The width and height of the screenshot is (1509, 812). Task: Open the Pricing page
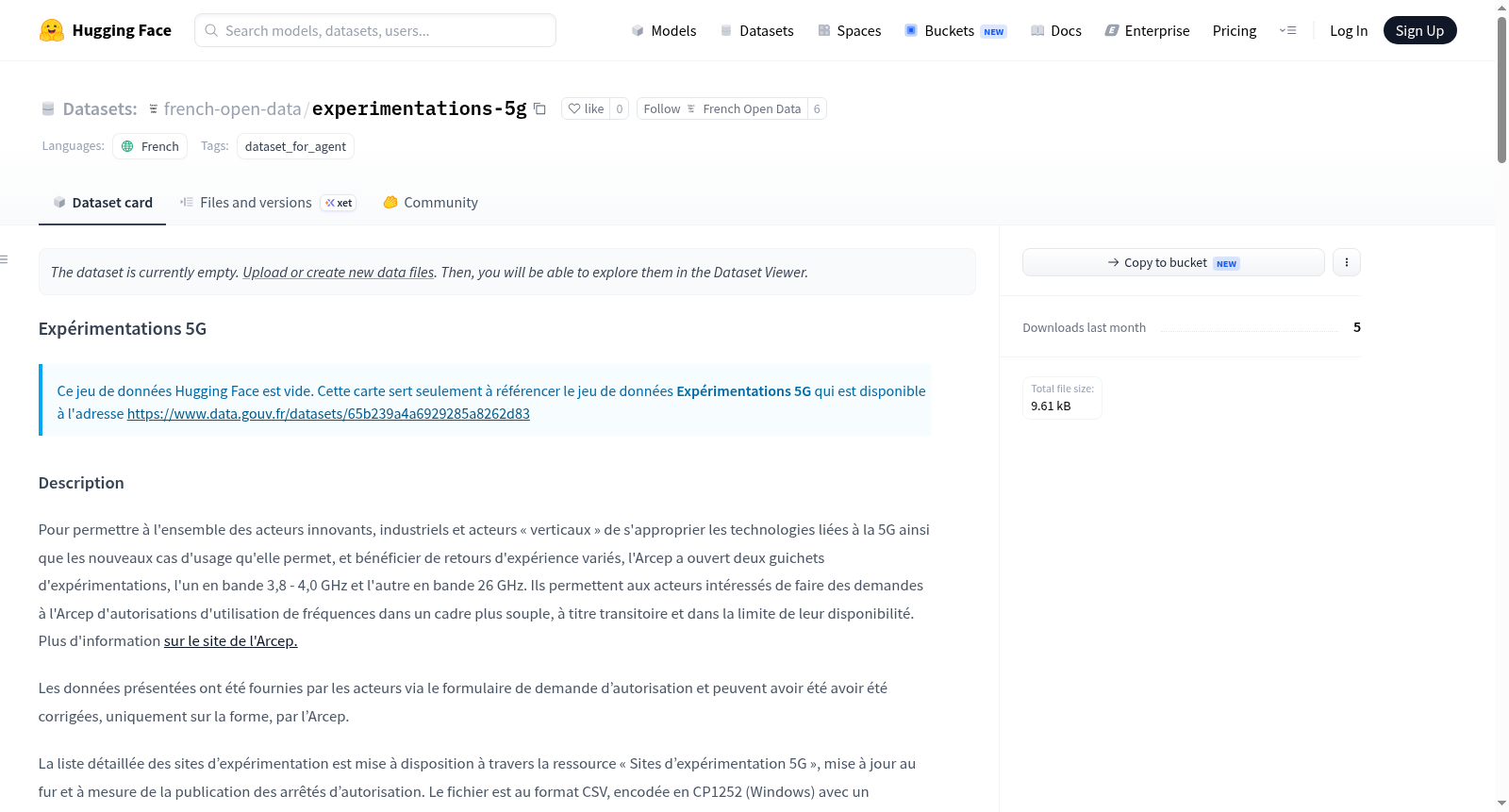[x=1235, y=30]
